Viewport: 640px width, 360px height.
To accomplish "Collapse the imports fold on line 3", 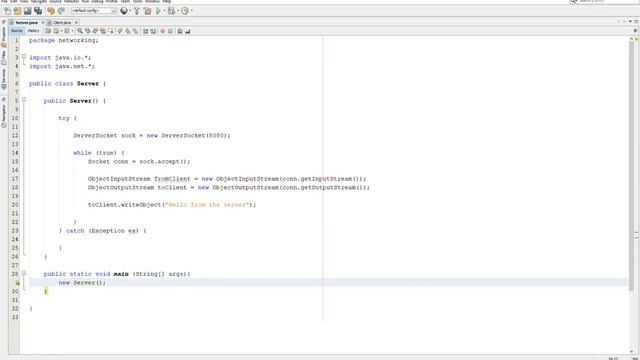I will [x=24, y=57].
